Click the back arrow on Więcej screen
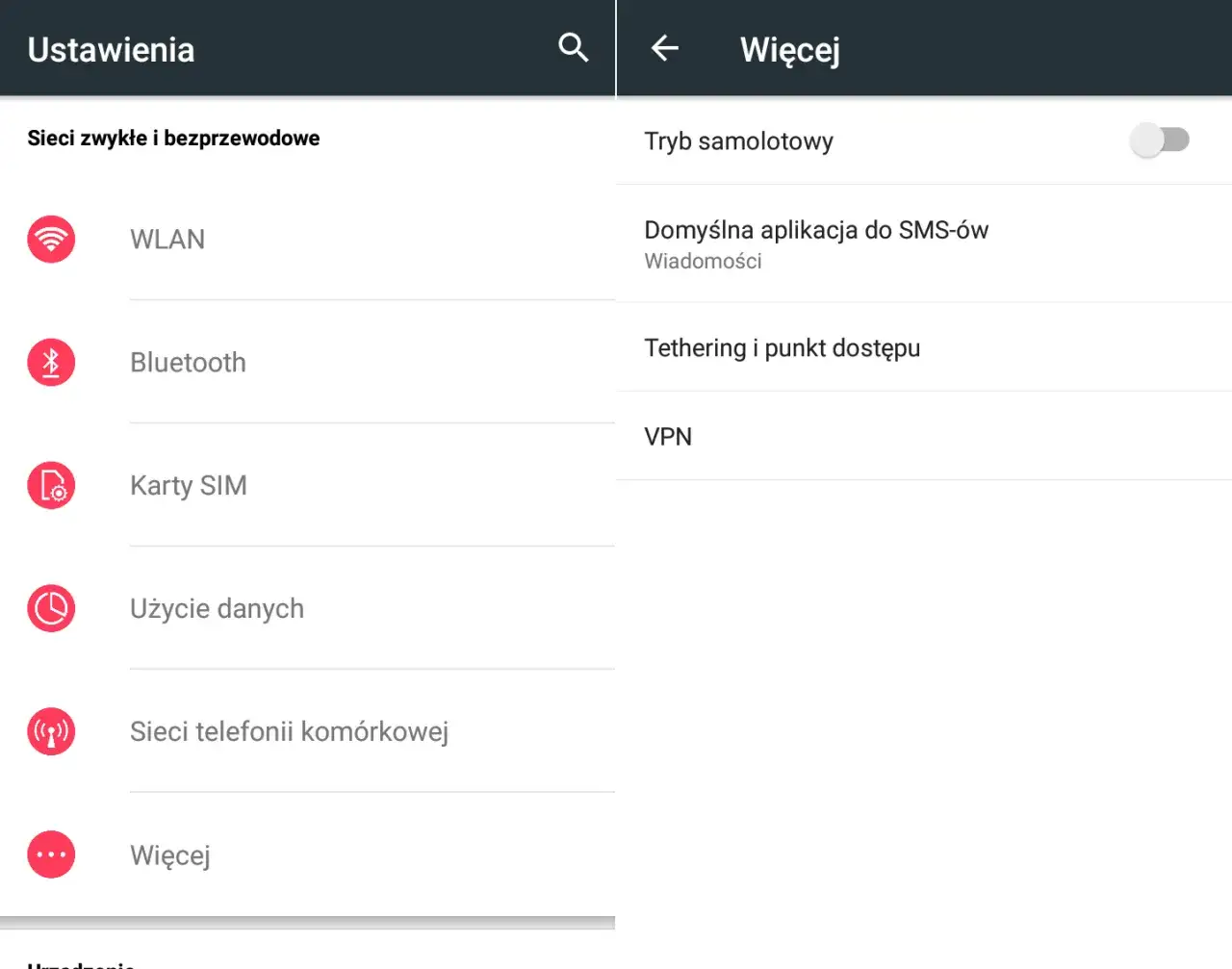 663,48
